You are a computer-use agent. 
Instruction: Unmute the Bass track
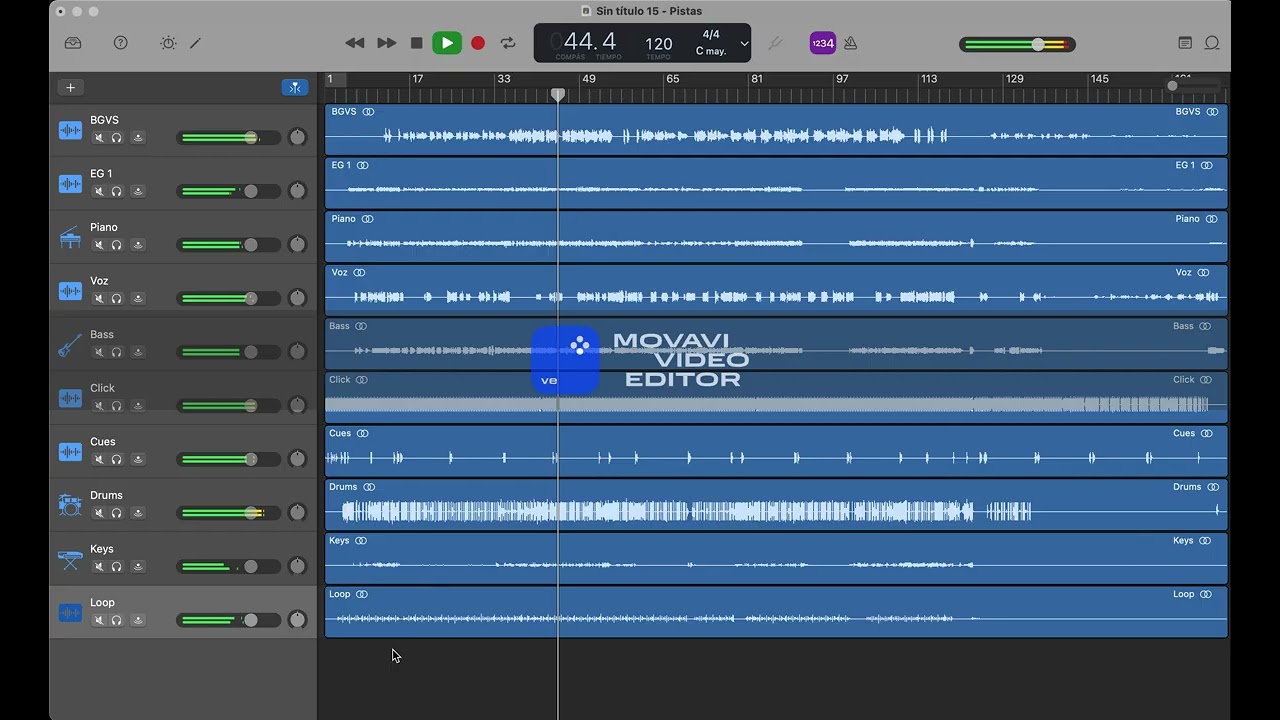98,352
